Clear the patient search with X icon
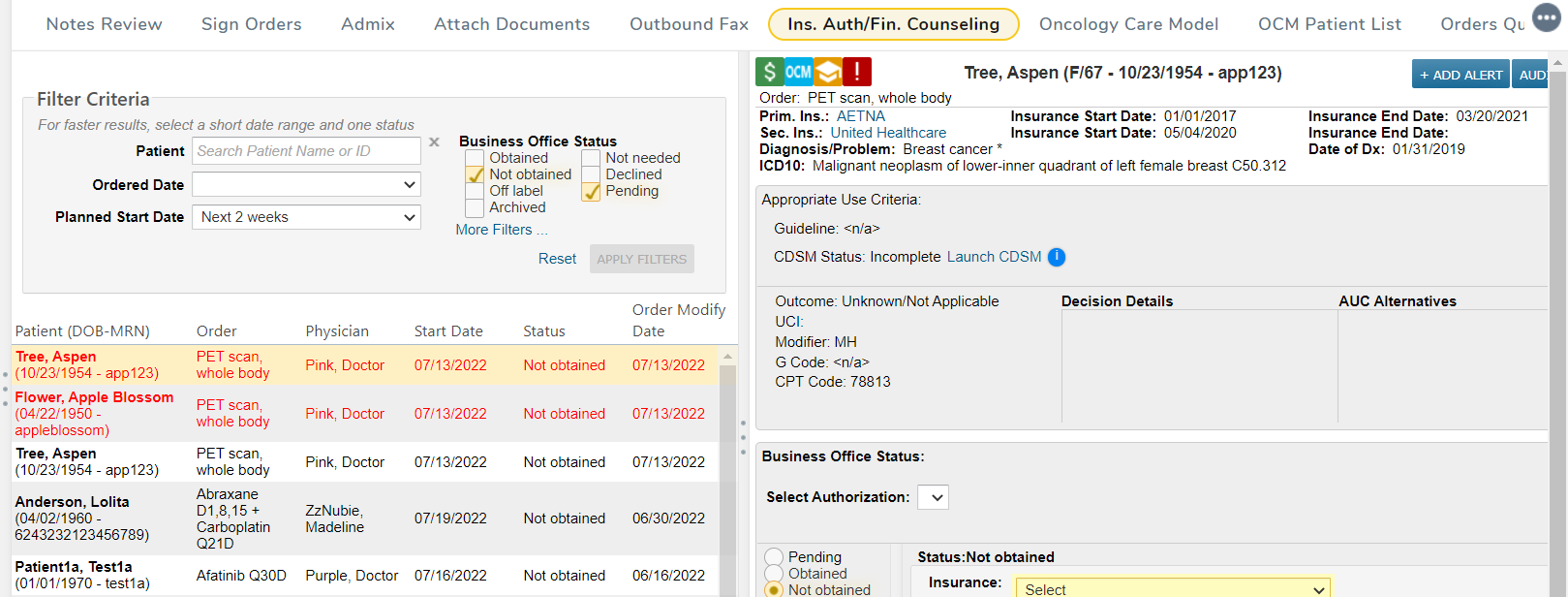Viewport: 1568px width, 597px height. tap(434, 142)
